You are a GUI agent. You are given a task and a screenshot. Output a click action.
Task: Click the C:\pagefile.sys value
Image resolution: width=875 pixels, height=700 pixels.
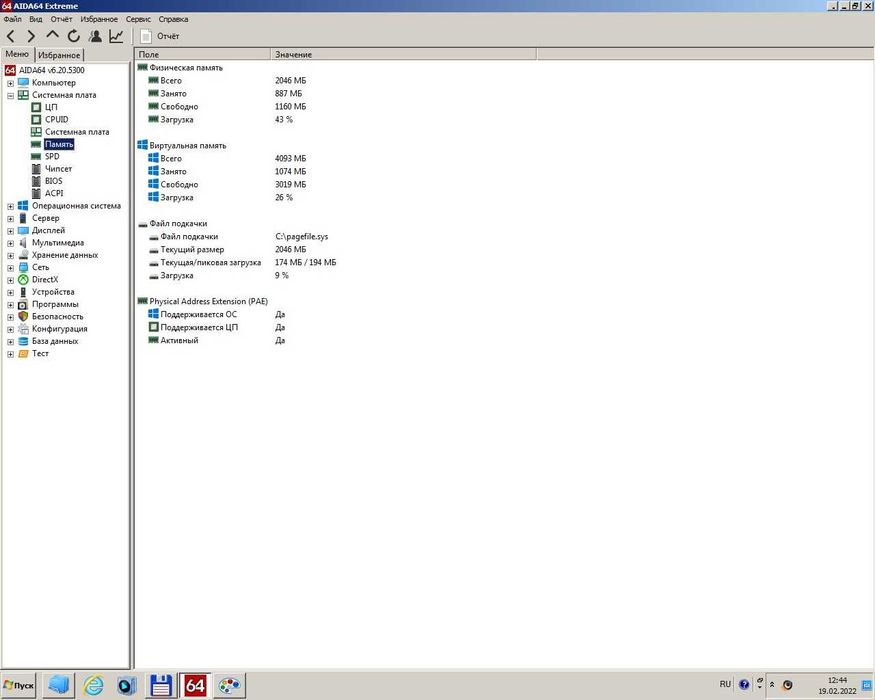(x=301, y=237)
